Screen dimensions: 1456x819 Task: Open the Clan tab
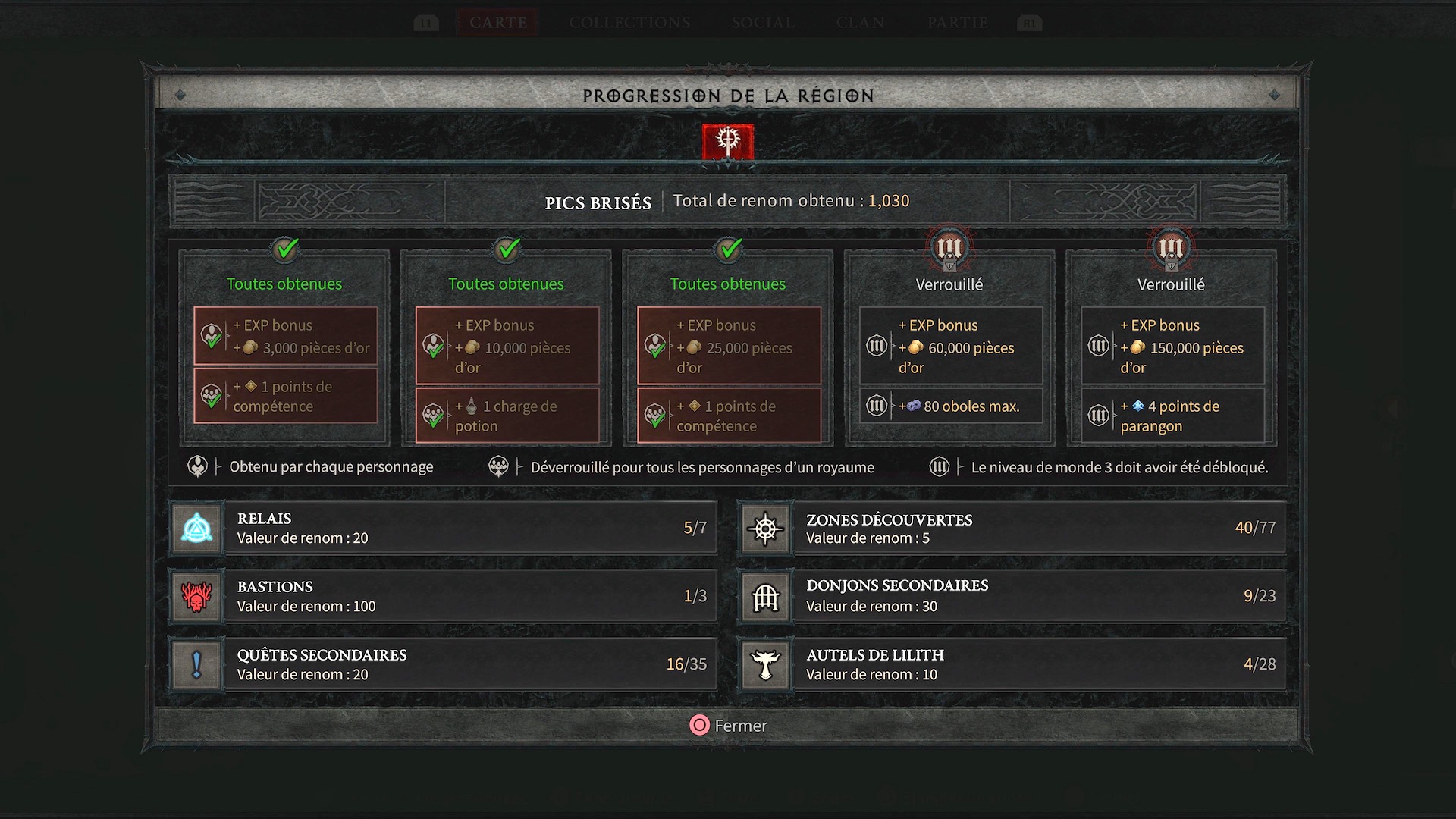click(x=860, y=23)
